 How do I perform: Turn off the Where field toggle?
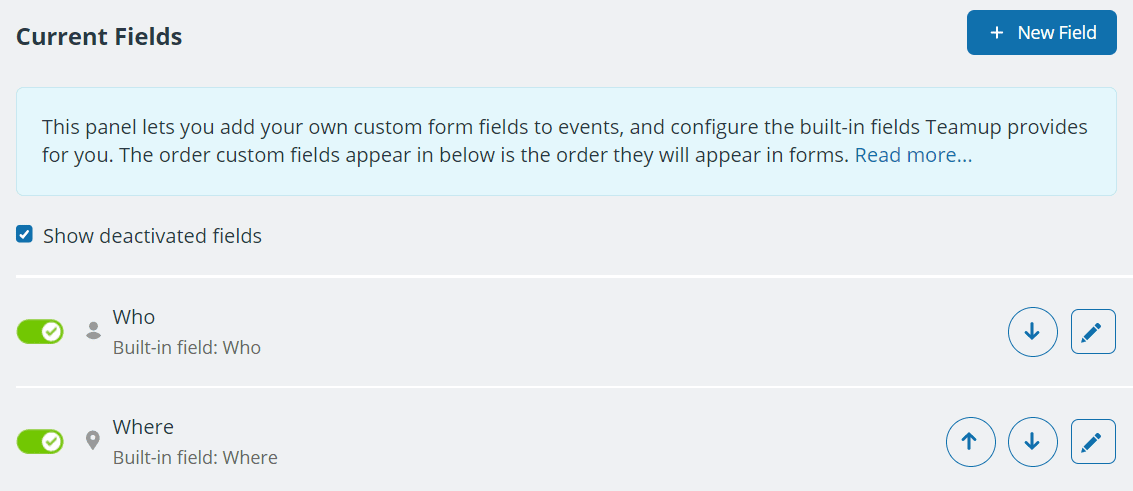click(40, 441)
